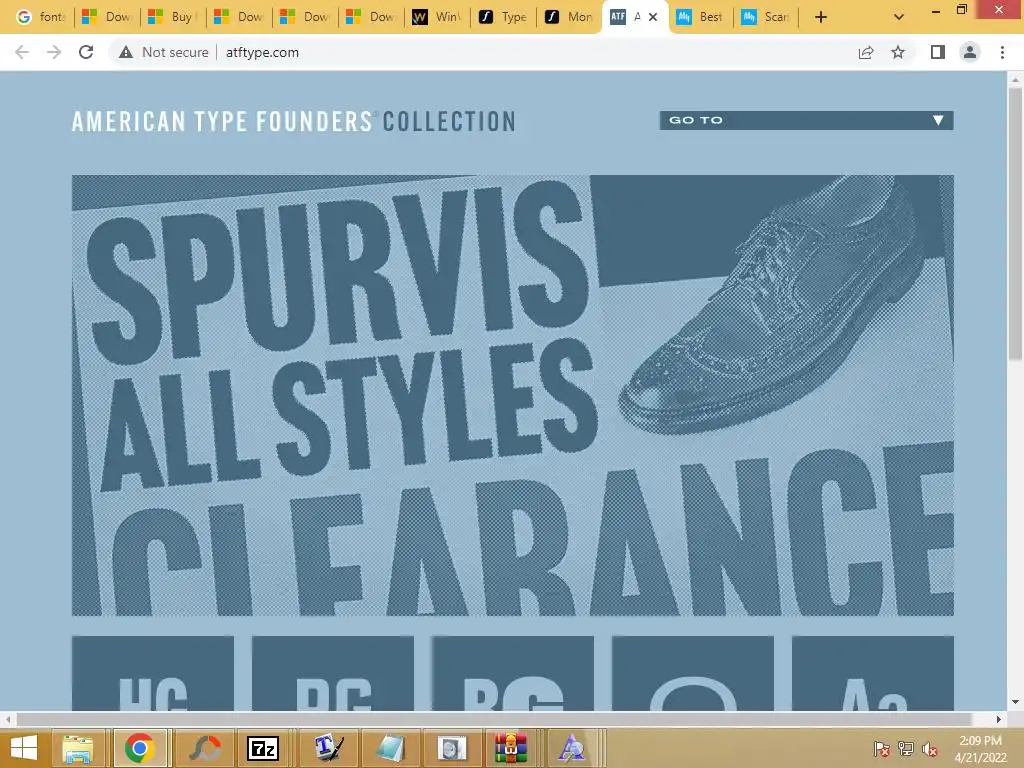1024x768 pixels.
Task: Open File Explorer from the taskbar
Action: 78,748
